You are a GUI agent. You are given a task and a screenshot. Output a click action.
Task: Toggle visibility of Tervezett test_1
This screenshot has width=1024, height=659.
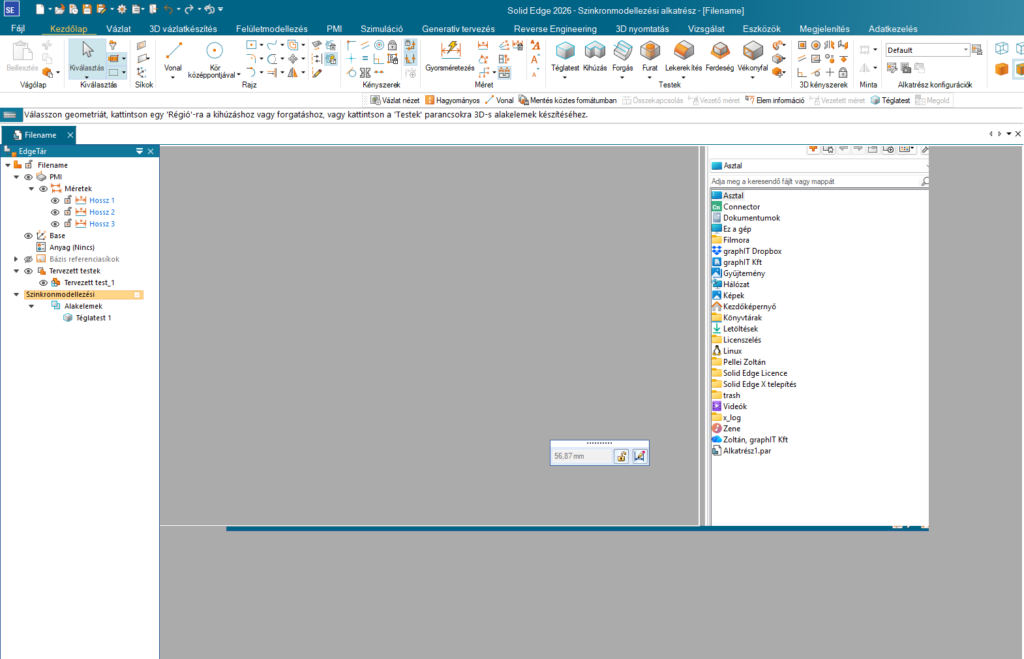[x=43, y=283]
